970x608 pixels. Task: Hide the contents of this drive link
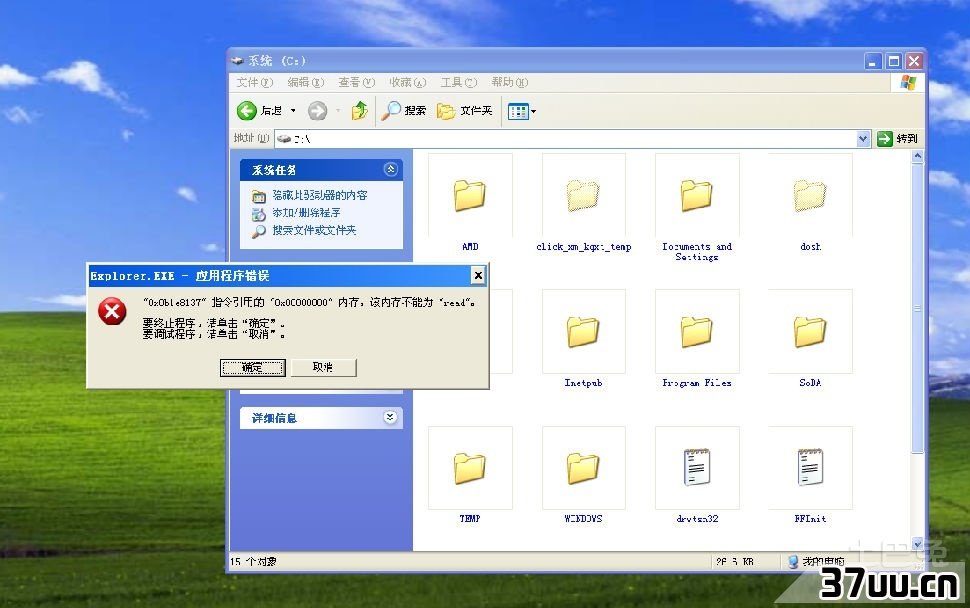click(x=320, y=195)
